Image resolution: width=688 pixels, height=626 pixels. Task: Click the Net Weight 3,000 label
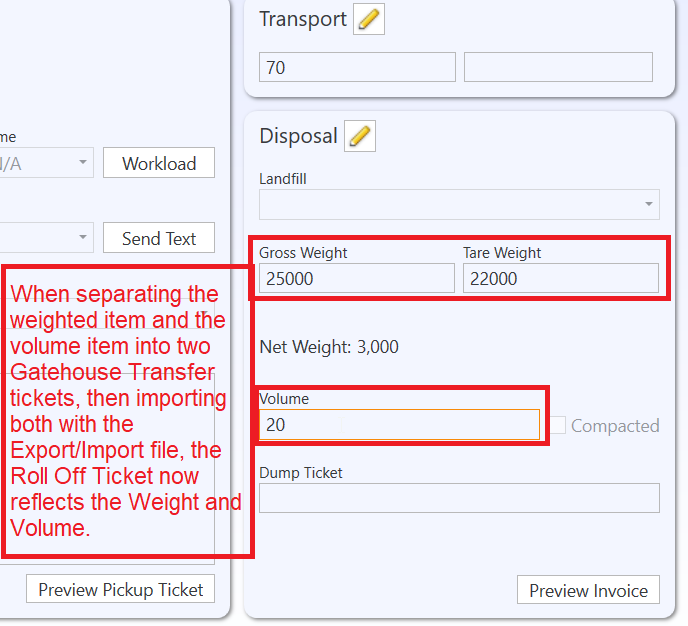(329, 348)
